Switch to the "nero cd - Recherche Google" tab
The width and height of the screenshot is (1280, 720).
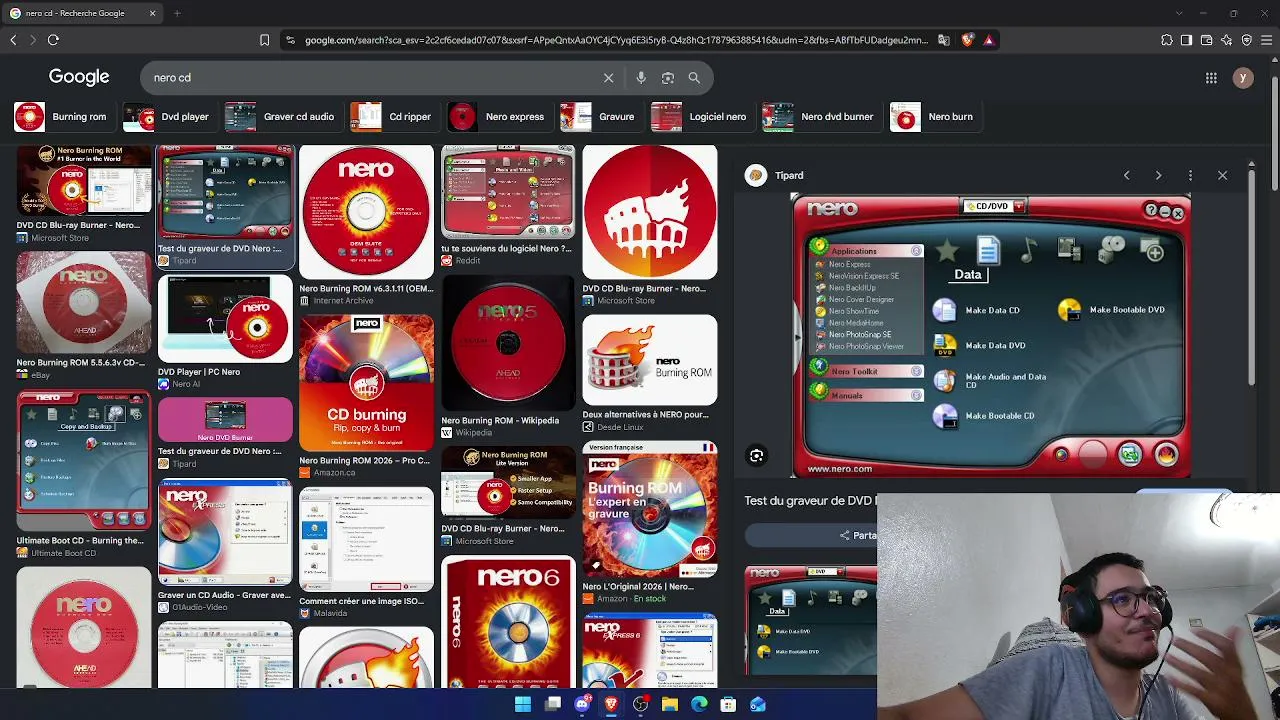82,13
